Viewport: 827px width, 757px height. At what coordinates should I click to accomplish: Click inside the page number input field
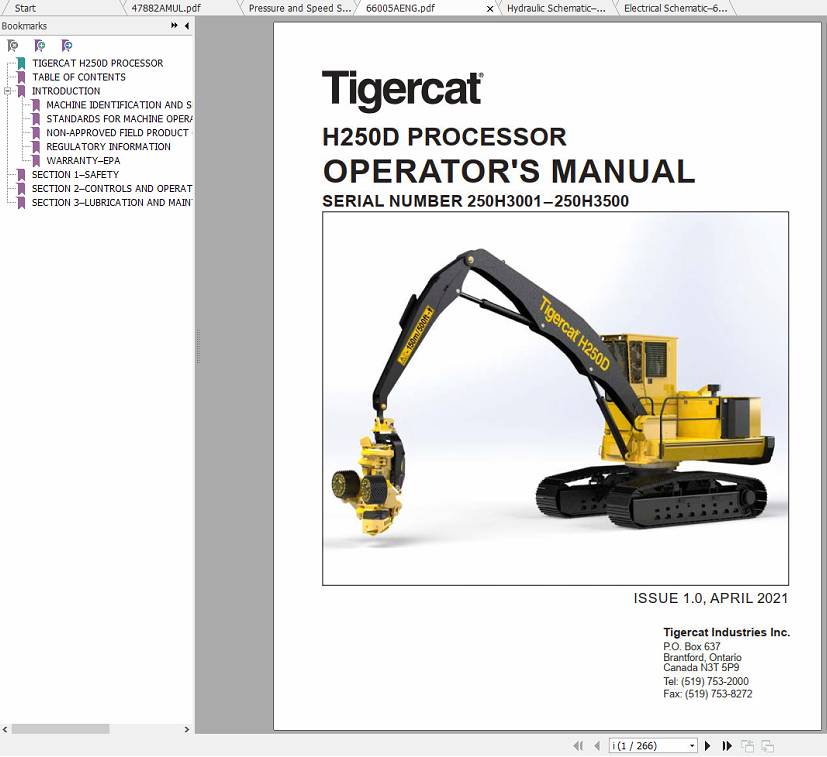[640, 746]
